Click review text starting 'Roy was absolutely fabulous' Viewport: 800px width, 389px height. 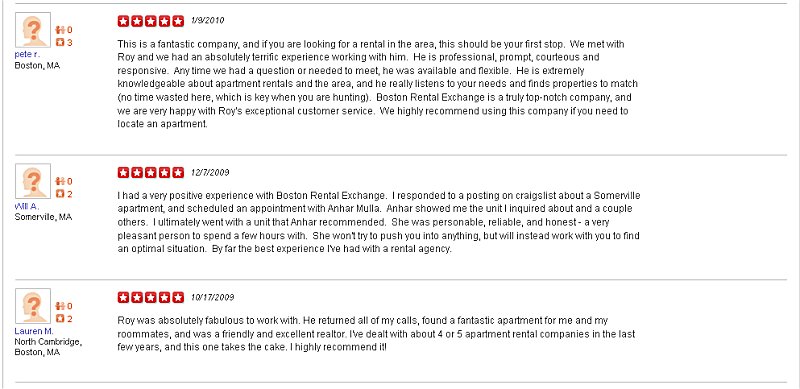click(x=376, y=334)
